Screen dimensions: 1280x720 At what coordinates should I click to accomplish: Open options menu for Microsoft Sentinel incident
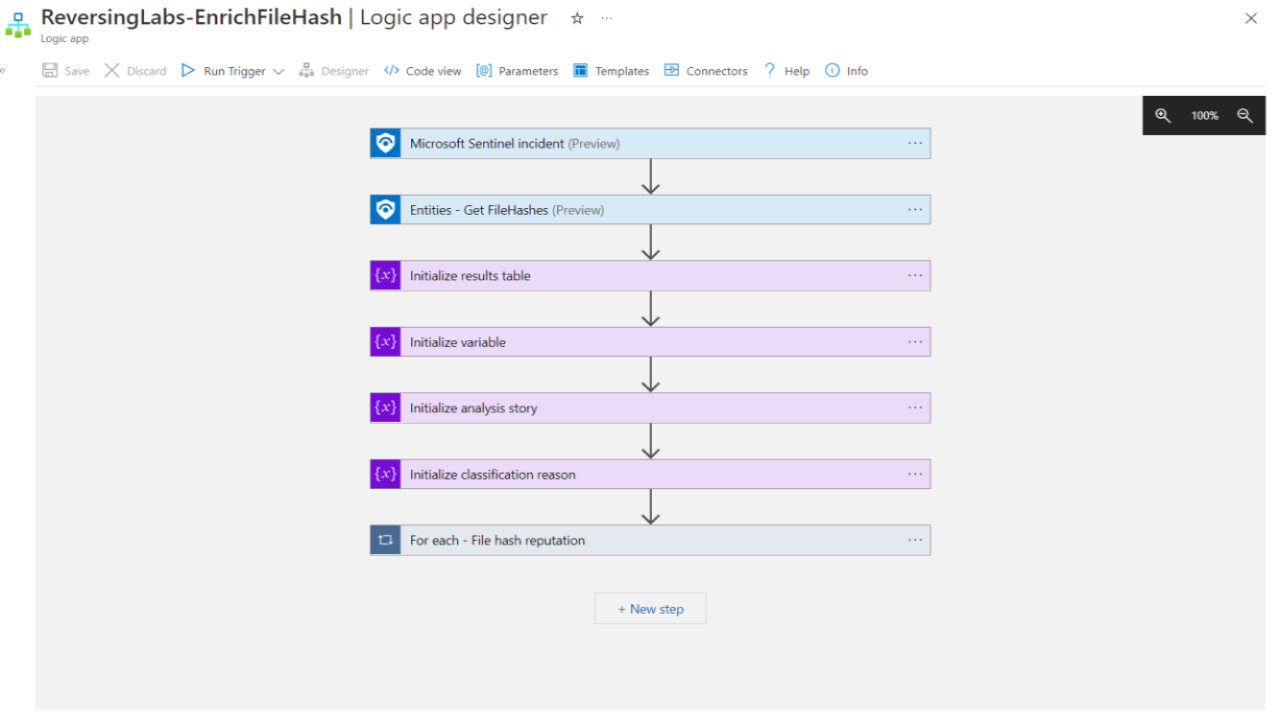(x=915, y=143)
